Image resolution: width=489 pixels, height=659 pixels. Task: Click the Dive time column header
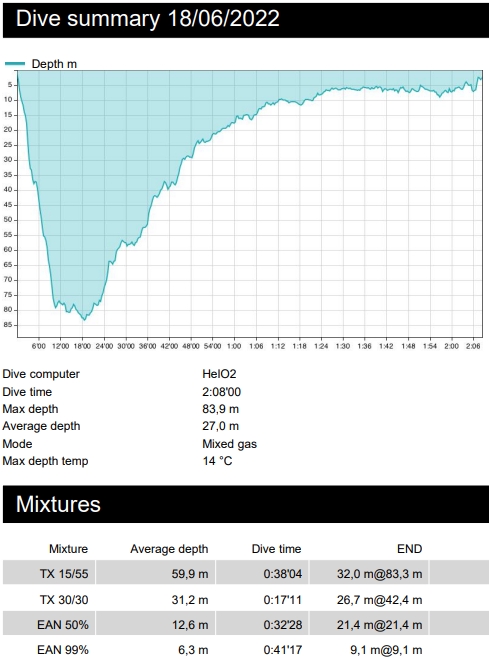tap(276, 549)
